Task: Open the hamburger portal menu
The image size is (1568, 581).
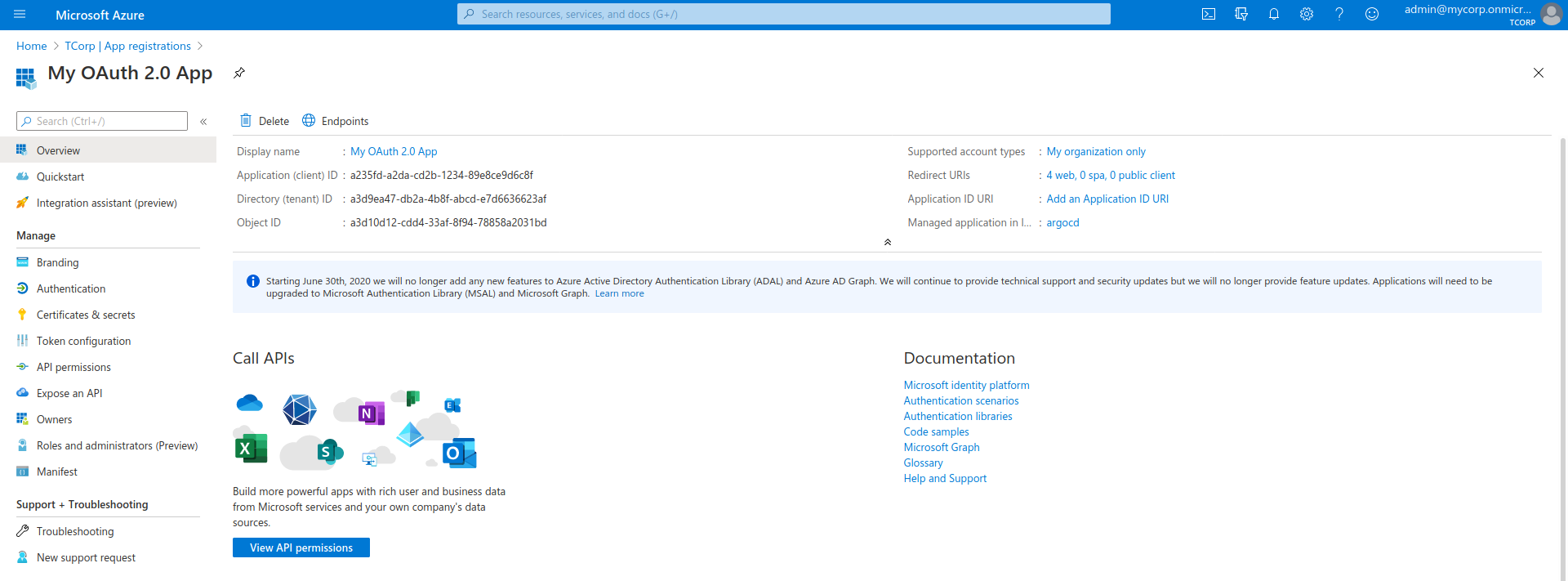Action: click(x=20, y=15)
